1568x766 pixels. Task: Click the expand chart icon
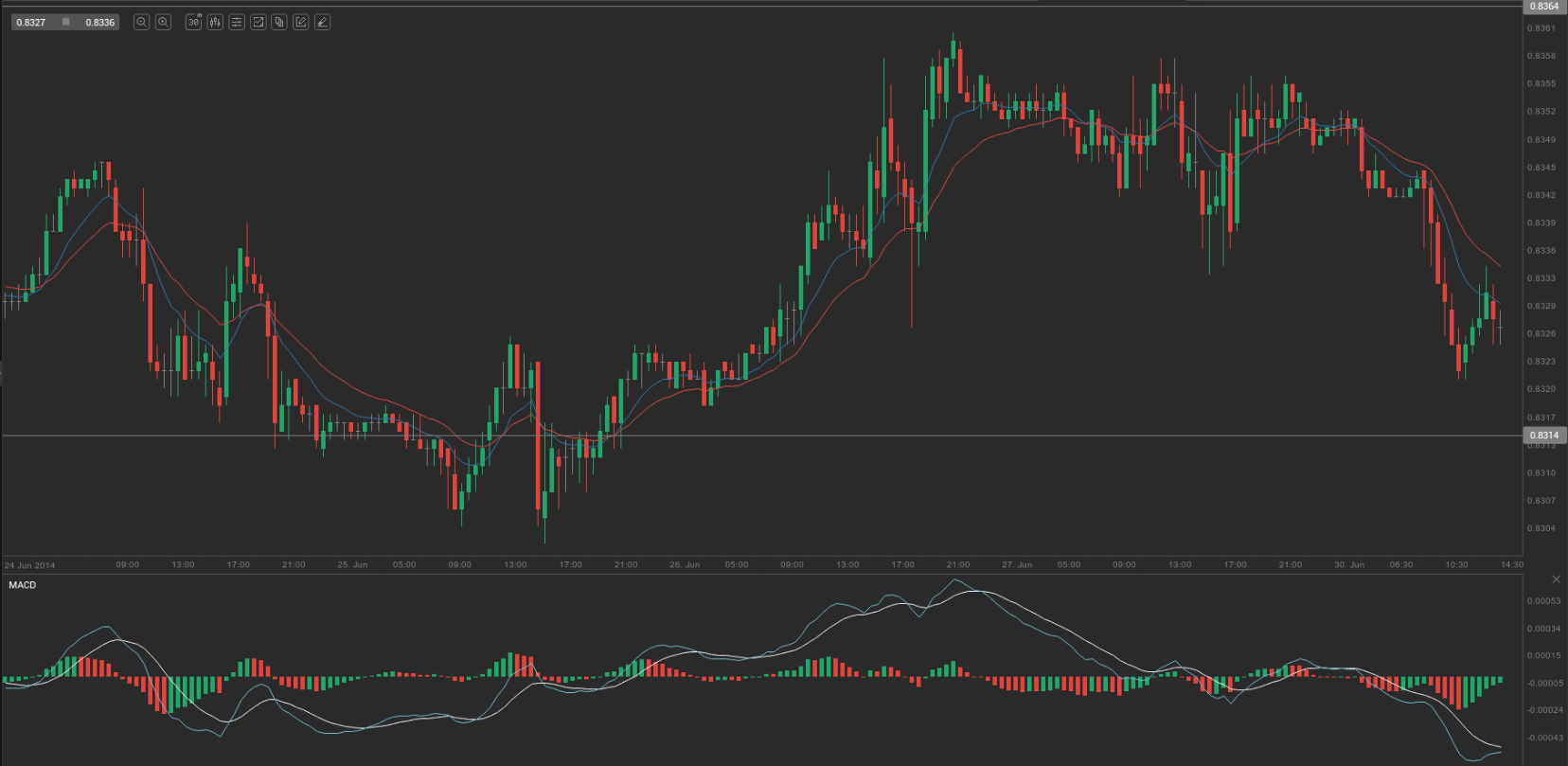coord(258,22)
